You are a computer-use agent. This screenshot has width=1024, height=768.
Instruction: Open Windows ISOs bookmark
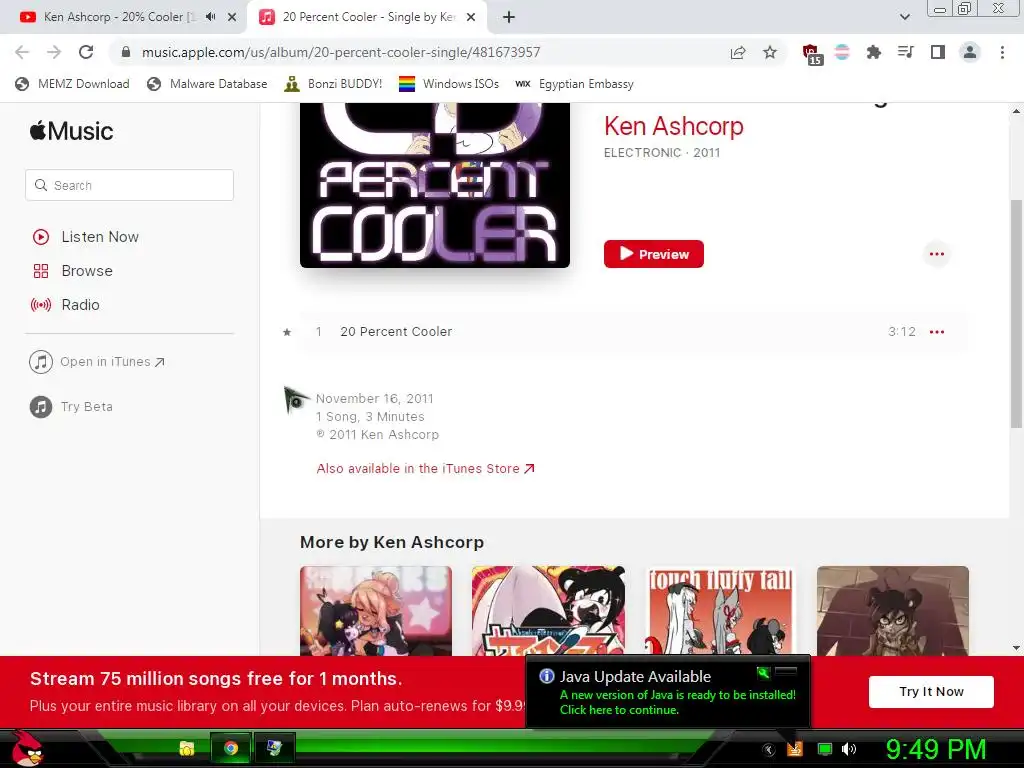click(x=449, y=84)
